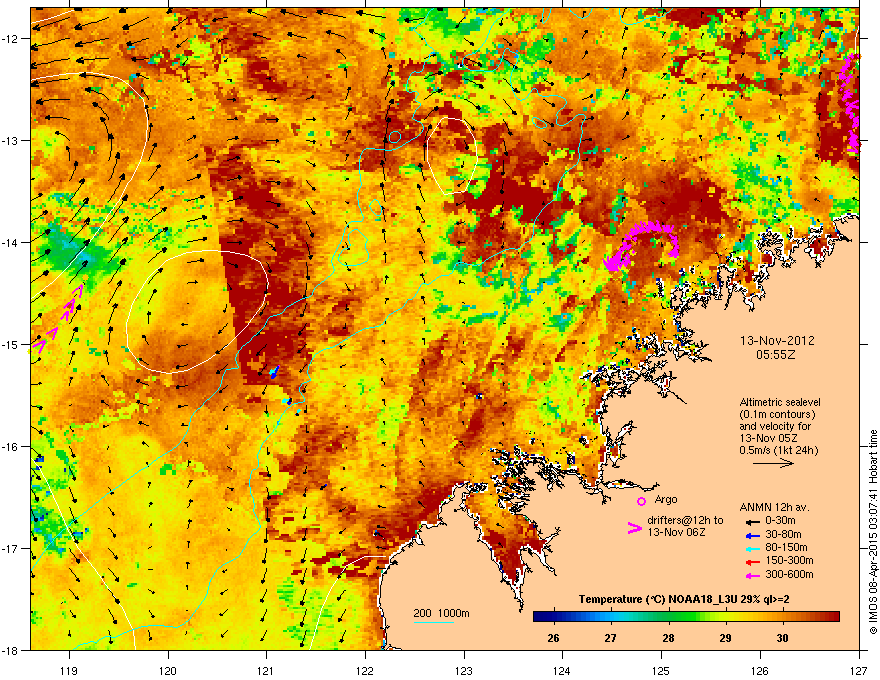Image resolution: width=880 pixels, height=680 pixels.
Task: Click the '13-Nov 06Z' drifters date text
Action: pyautogui.click(x=676, y=532)
